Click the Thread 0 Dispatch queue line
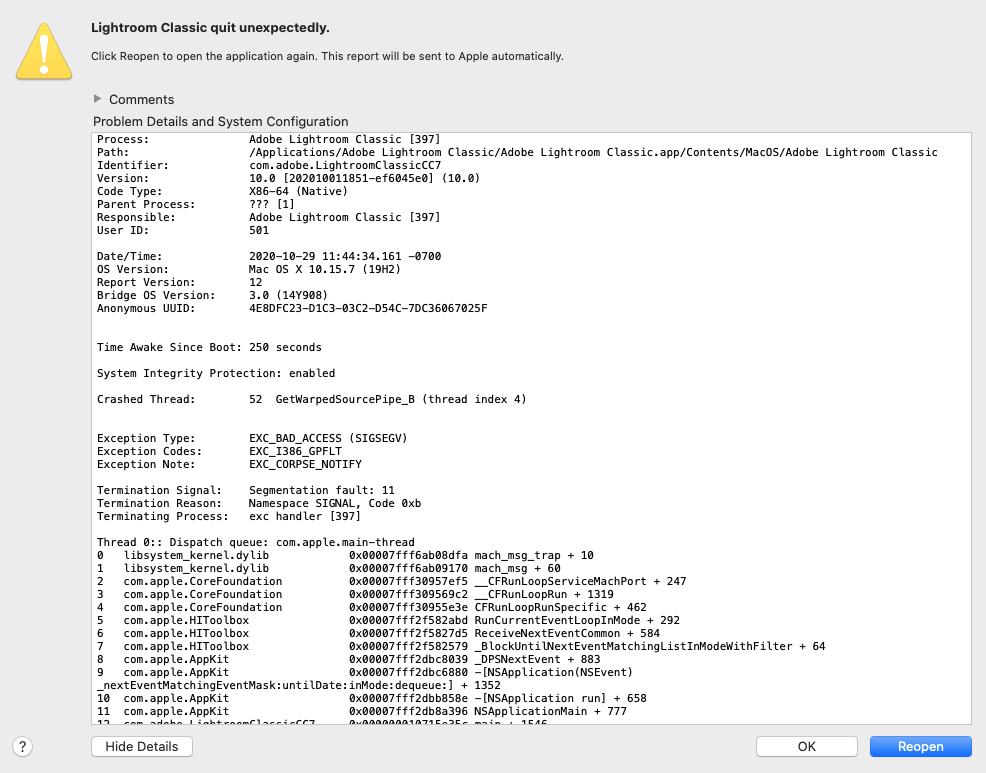Image resolution: width=986 pixels, height=773 pixels. click(x=250, y=542)
